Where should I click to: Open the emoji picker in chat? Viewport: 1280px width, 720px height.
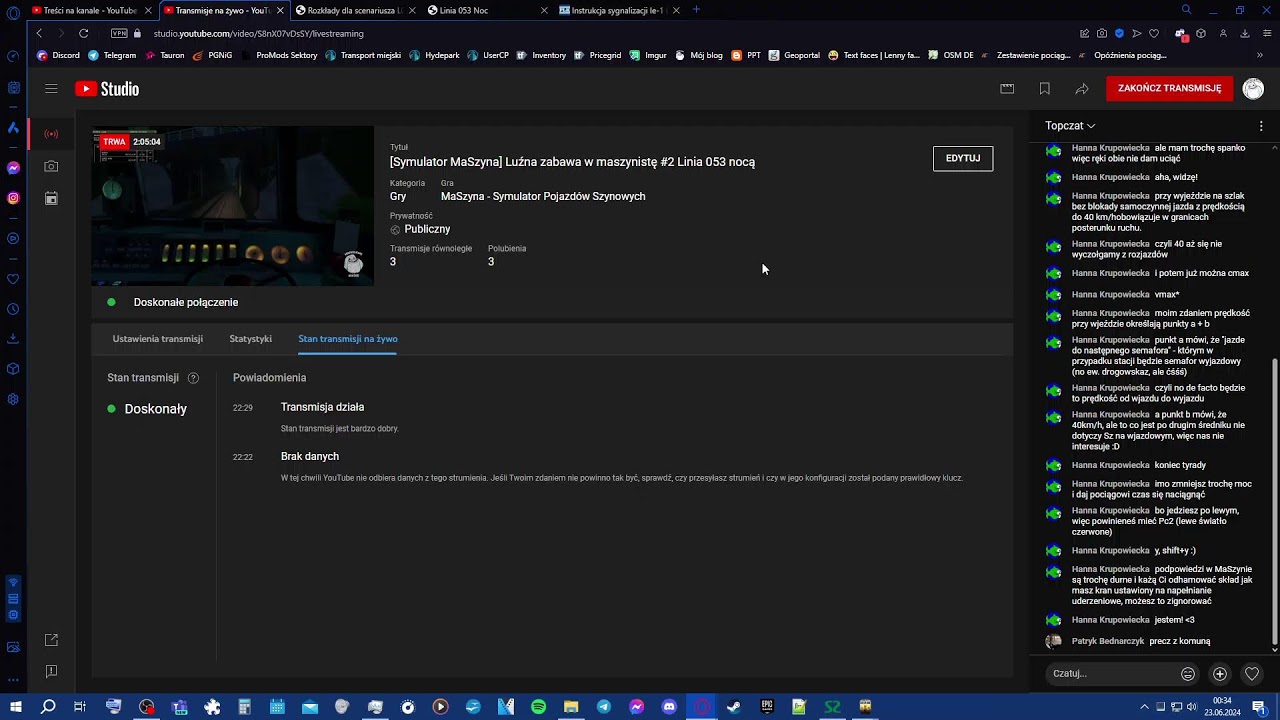click(1188, 674)
